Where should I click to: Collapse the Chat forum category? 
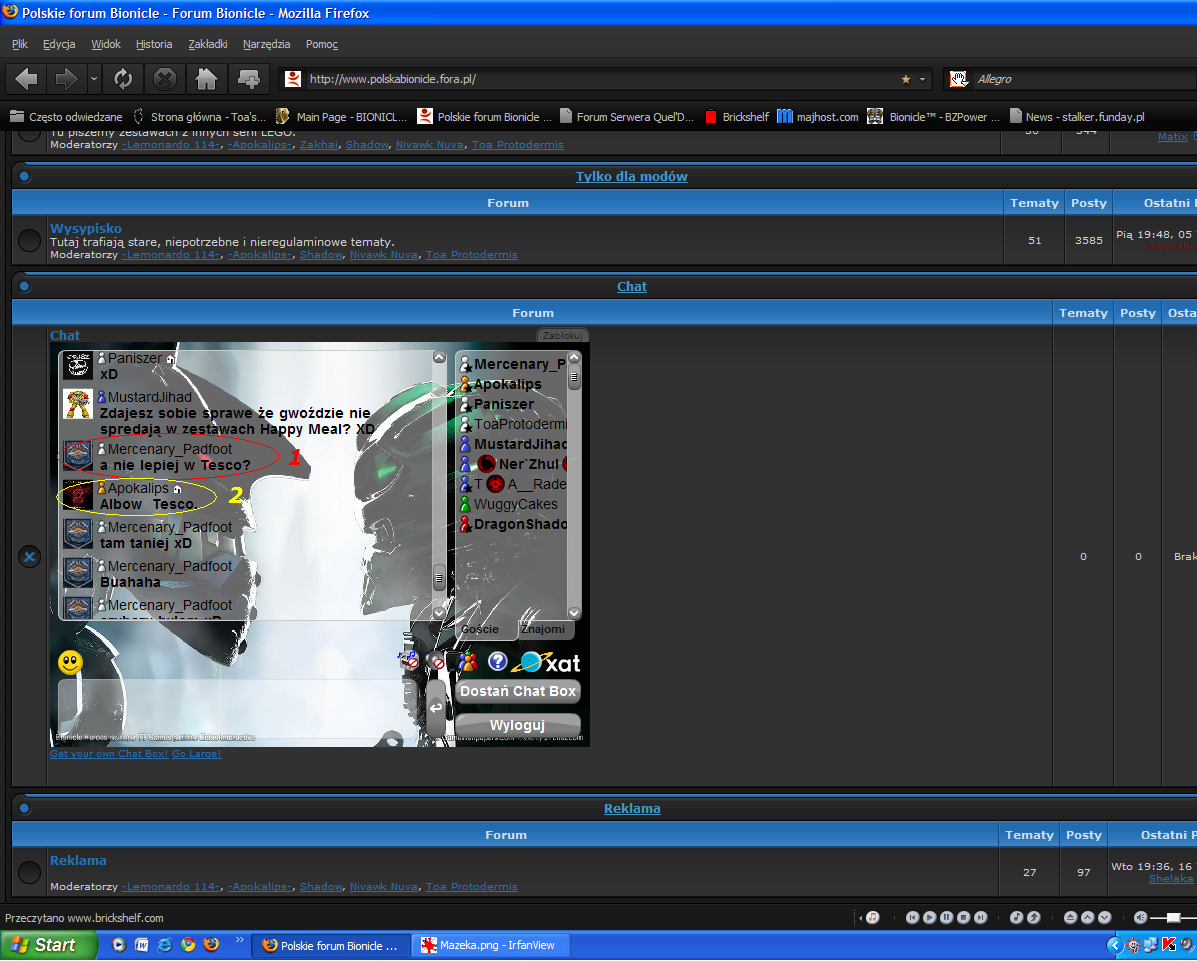pos(25,287)
